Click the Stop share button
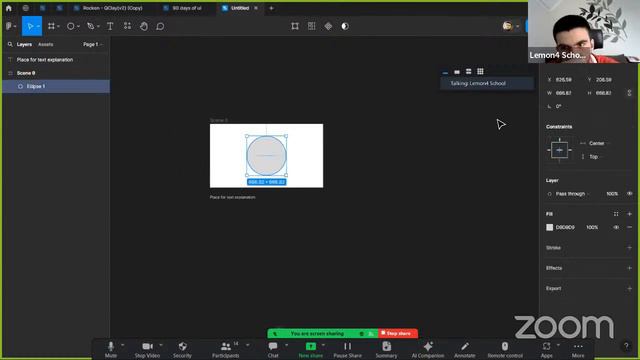 (x=398, y=333)
